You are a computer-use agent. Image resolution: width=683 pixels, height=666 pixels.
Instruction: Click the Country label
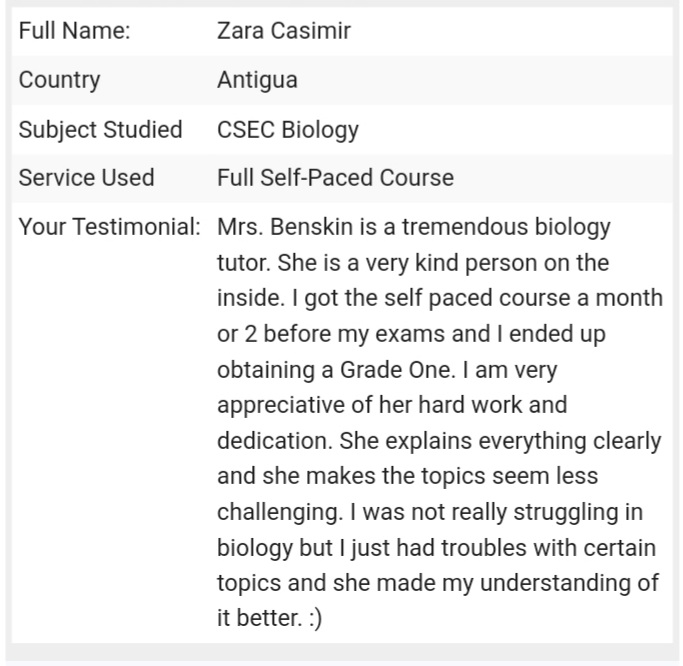pos(59,80)
